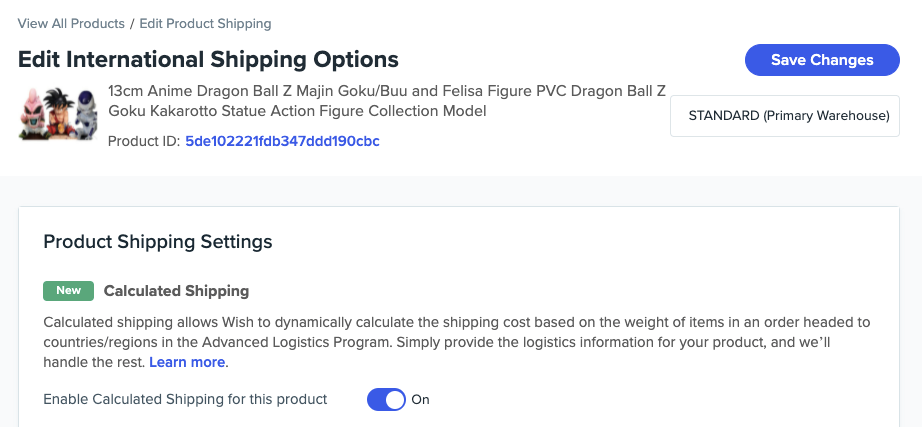This screenshot has height=427, width=922.
Task: Click the On label beside the toggle
Action: (x=421, y=400)
